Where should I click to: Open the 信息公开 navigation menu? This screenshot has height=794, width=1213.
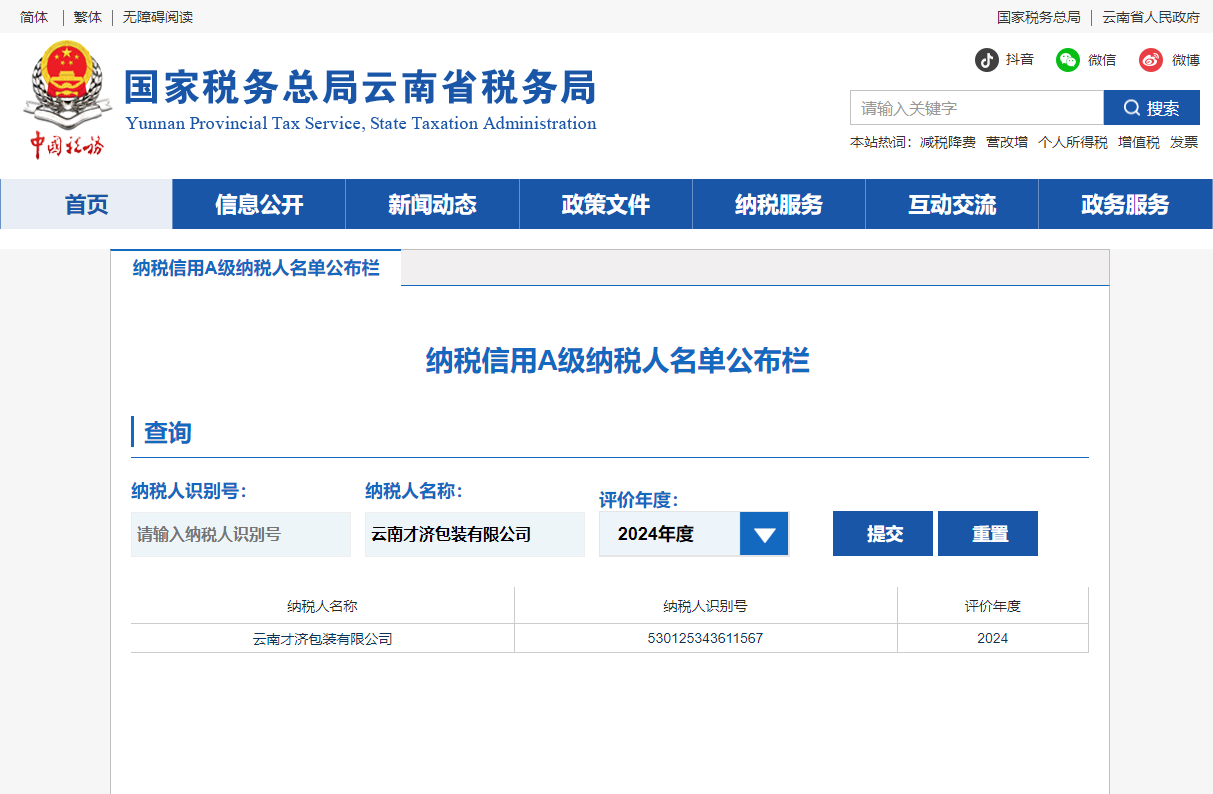coord(259,204)
